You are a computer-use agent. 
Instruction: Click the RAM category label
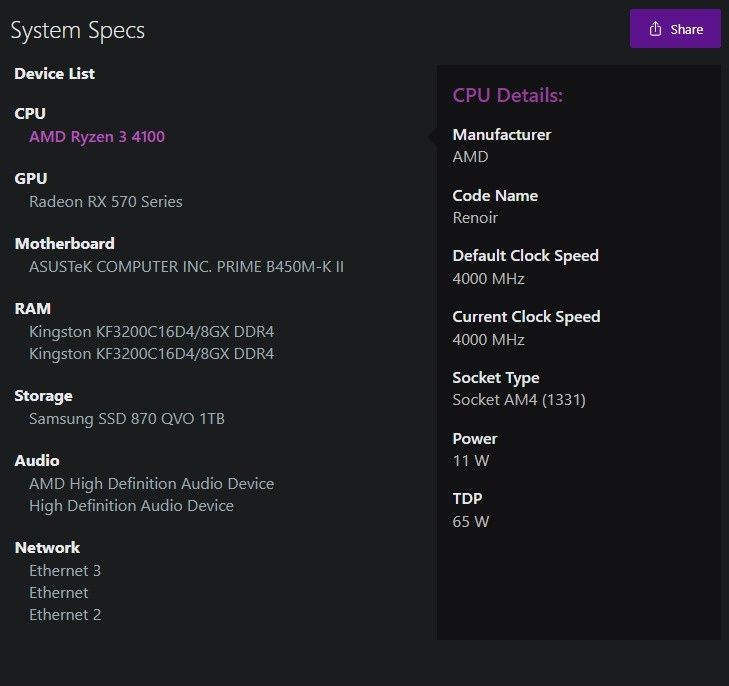[33, 309]
